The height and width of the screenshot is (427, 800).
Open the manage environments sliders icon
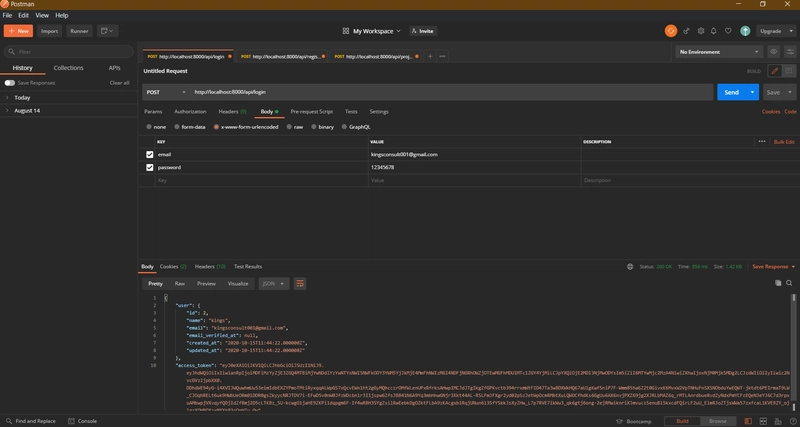(790, 52)
